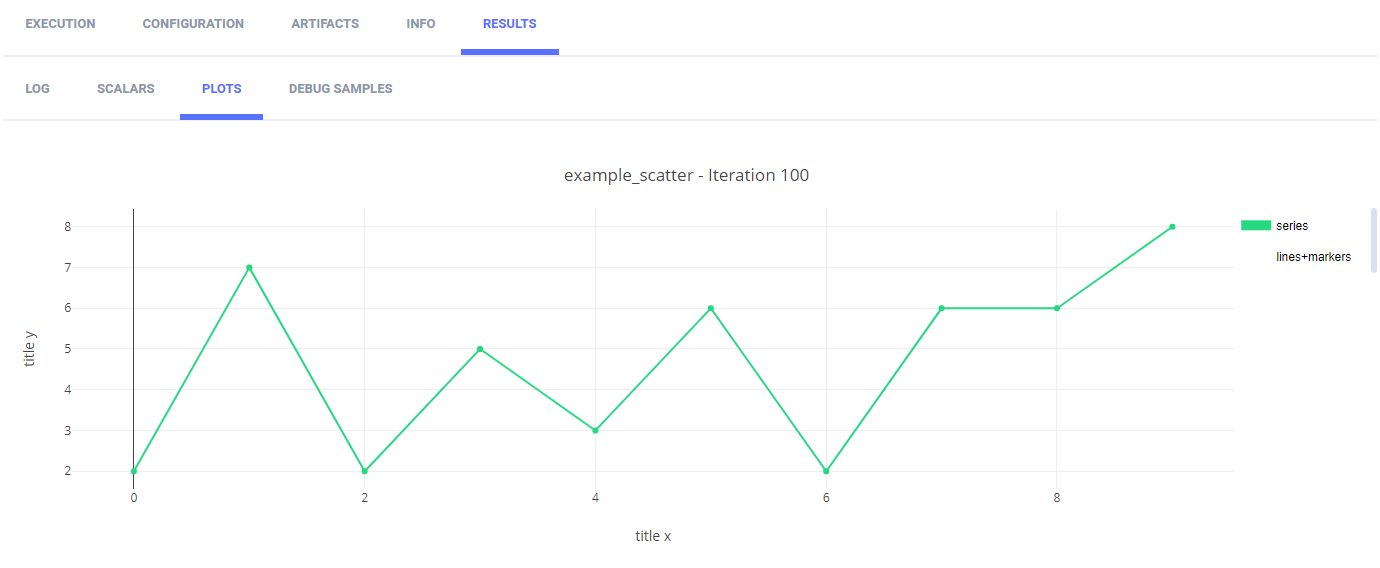The image size is (1380, 568).
Task: Open the DEBUG SAMPLES sub-tab
Action: click(x=340, y=89)
